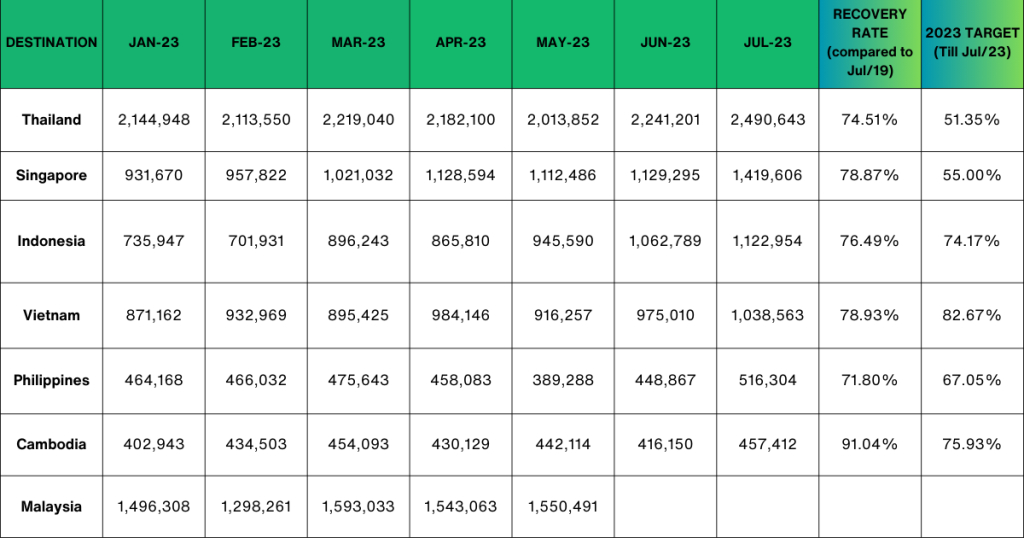
Task: Click Malaysia's MAR-23 value 1,593,033
Action: [358, 507]
